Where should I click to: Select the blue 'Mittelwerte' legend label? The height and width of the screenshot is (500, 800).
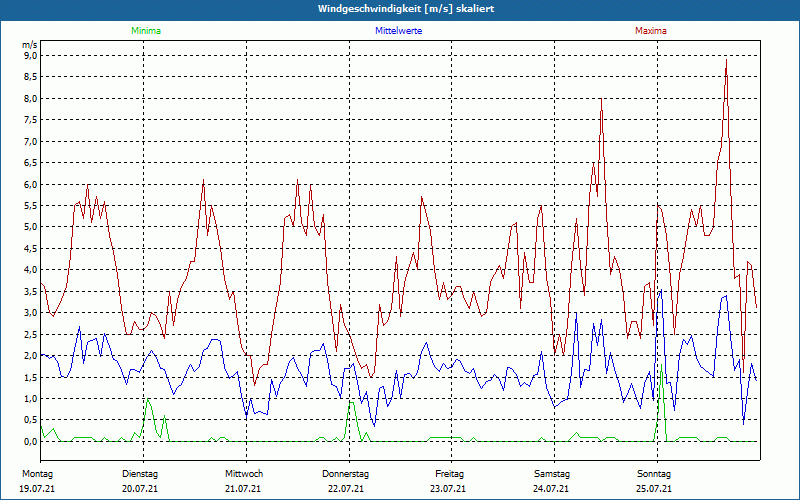[398, 31]
